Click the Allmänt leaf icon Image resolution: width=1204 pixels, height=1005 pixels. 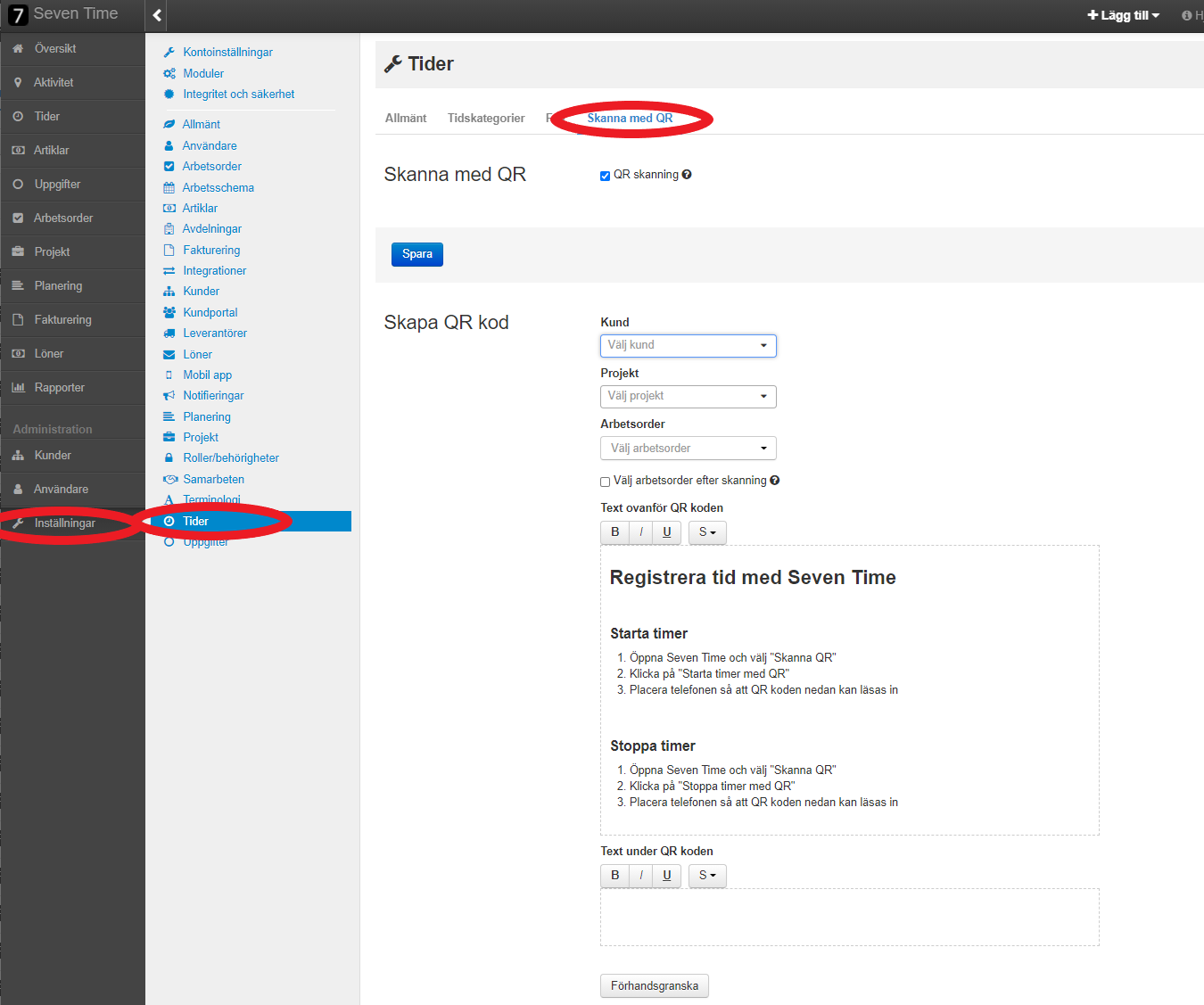point(169,125)
